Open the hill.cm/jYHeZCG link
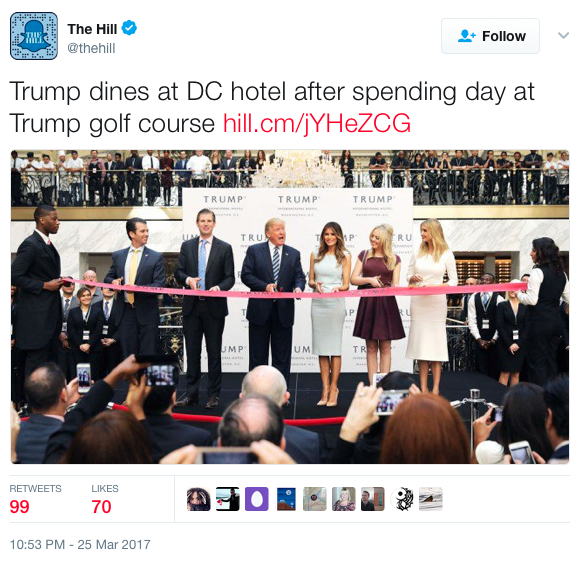The image size is (588, 563). (x=317, y=123)
